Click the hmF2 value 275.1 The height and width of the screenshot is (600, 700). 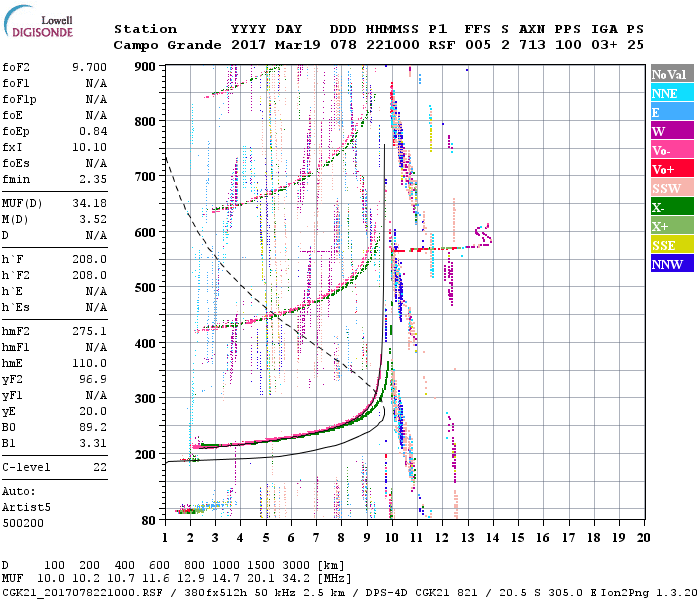click(x=89, y=331)
